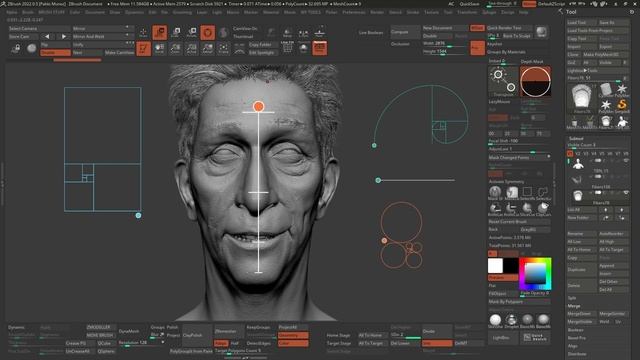Choose the SliceCurve brush icon

point(527,209)
